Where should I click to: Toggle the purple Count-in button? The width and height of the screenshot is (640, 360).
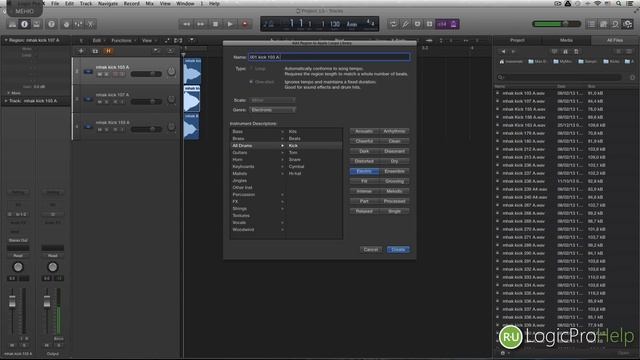coord(442,24)
